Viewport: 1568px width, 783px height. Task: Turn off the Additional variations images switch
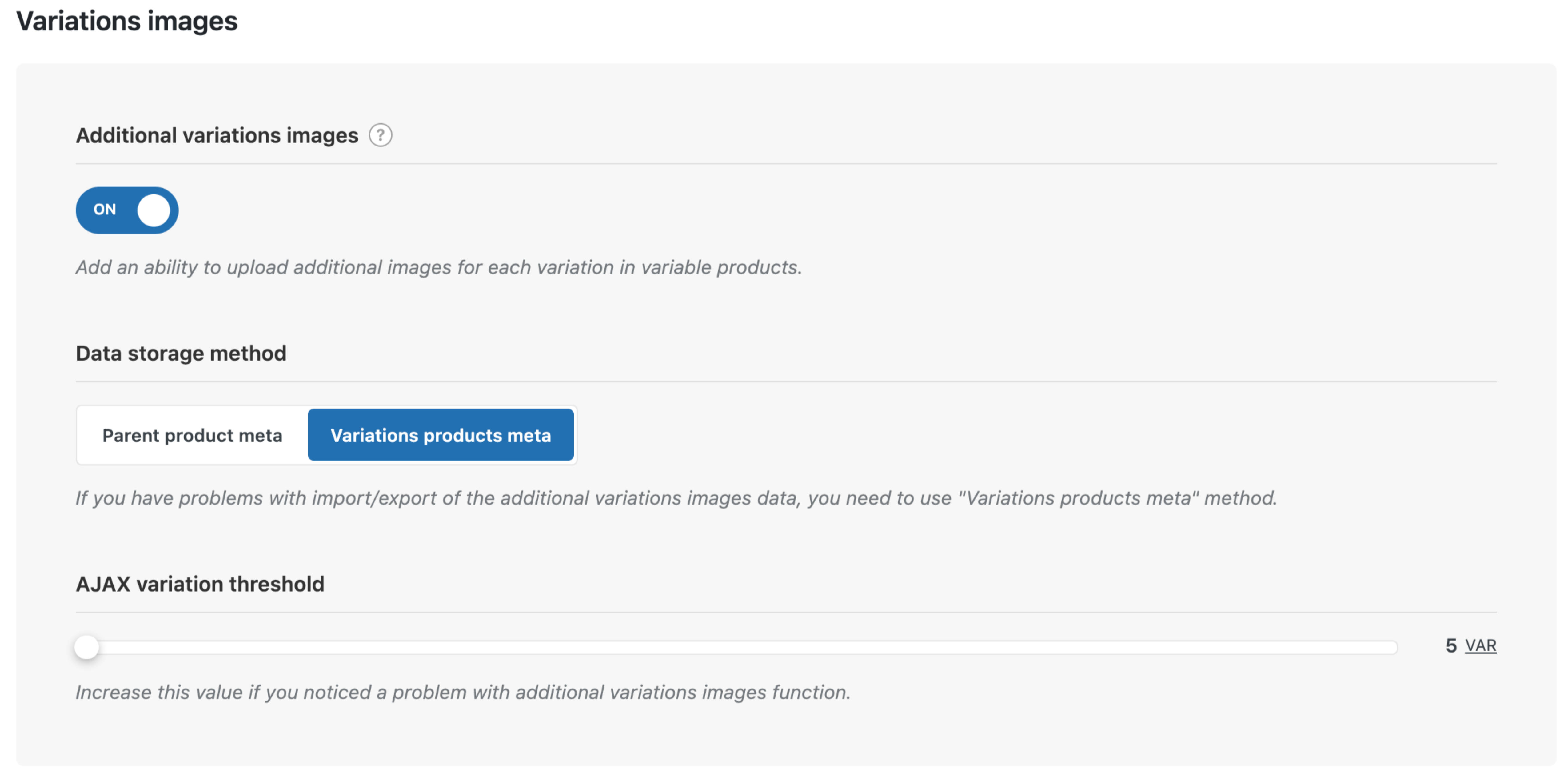pos(127,210)
